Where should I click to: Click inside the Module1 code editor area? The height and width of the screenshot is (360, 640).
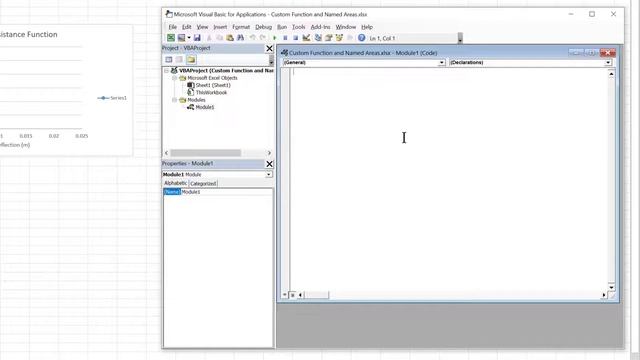point(449,180)
